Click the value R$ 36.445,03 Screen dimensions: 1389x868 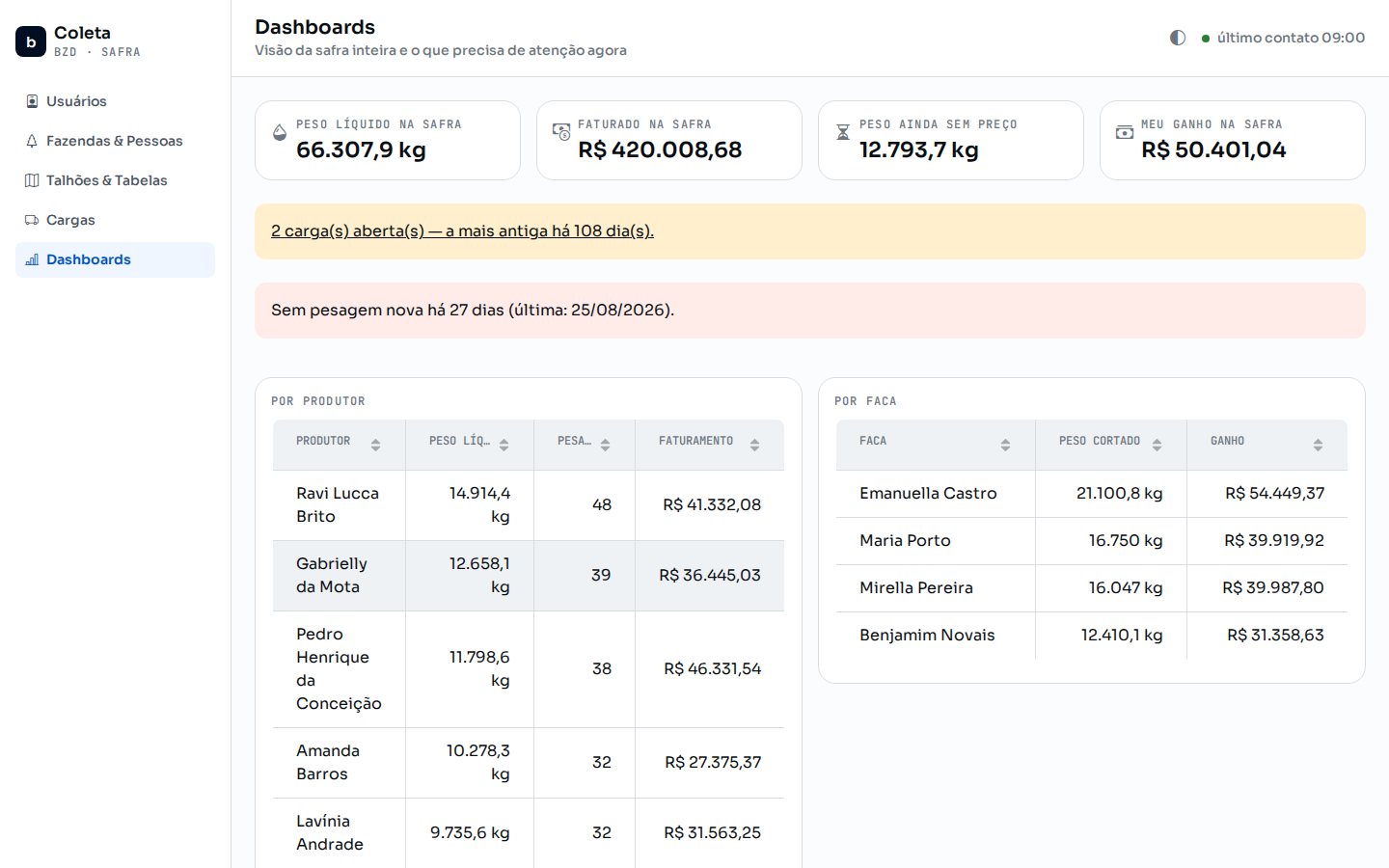coord(710,575)
